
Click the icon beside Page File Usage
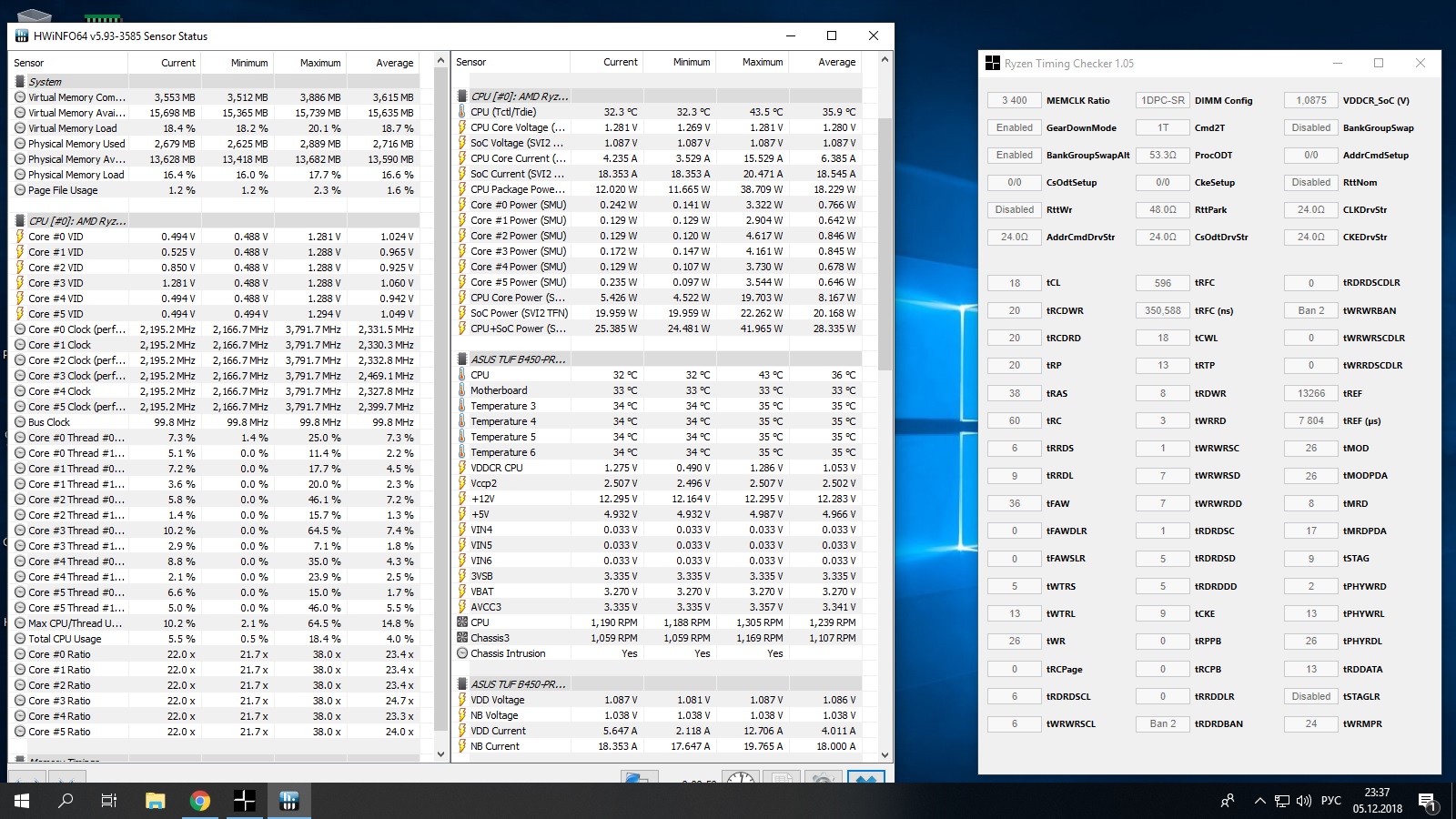(20, 190)
